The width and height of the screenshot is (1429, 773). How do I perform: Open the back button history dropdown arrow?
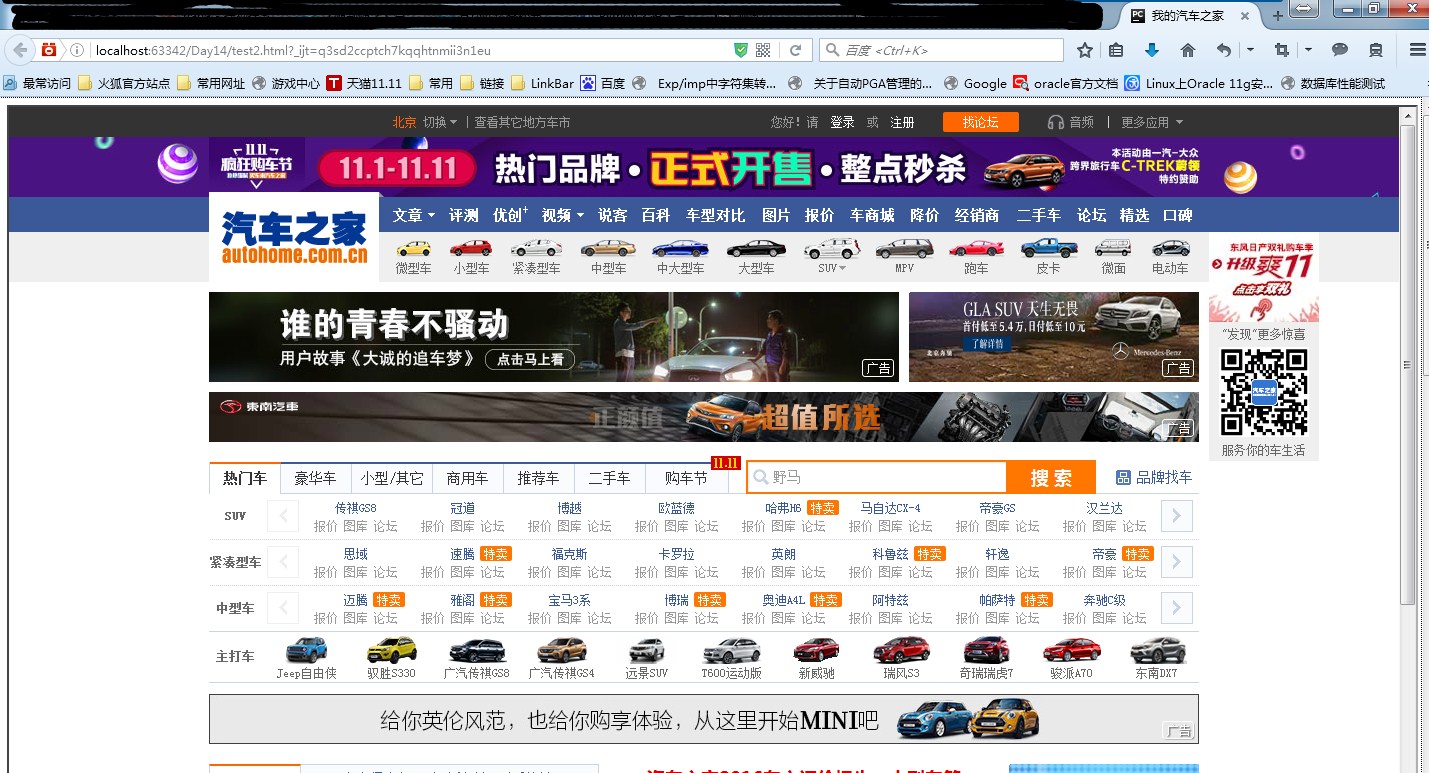tap(1250, 50)
